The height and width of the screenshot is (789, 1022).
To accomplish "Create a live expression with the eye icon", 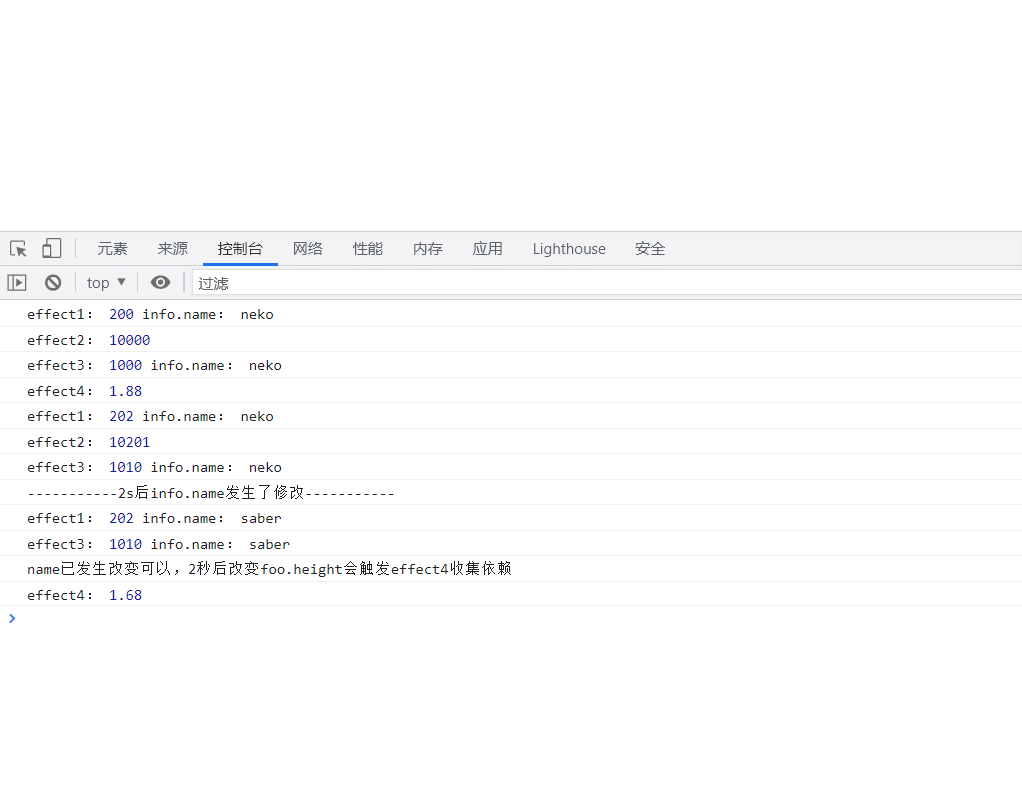I will point(161,282).
